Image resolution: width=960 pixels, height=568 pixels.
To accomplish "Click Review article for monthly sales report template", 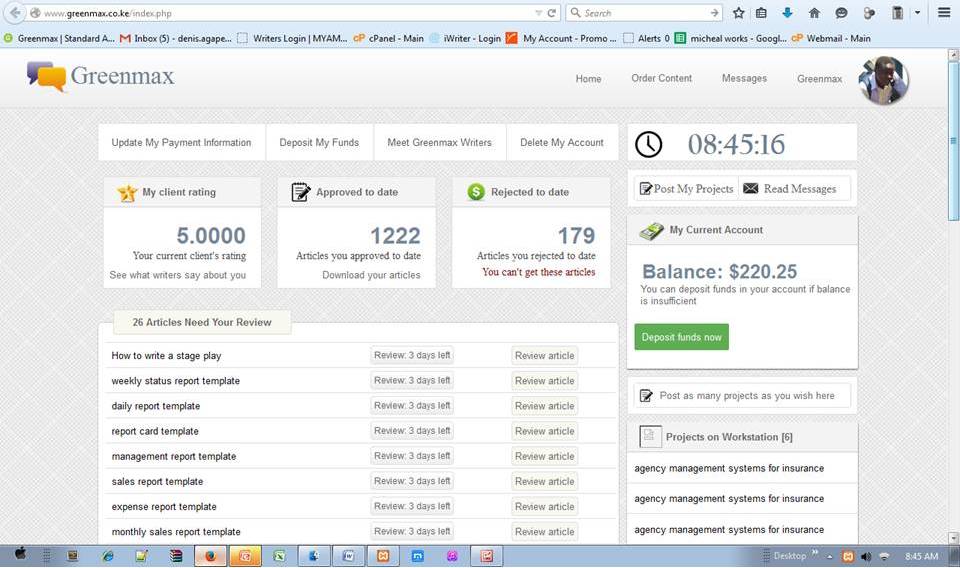I will [544, 532].
